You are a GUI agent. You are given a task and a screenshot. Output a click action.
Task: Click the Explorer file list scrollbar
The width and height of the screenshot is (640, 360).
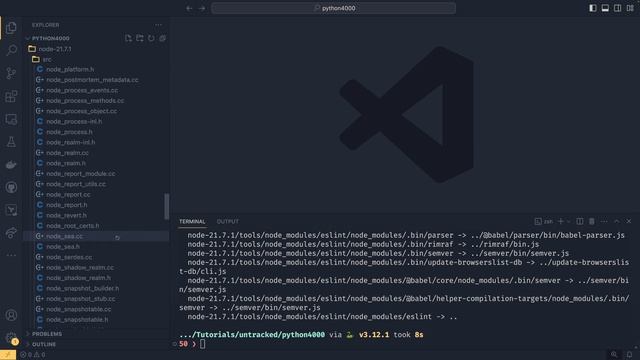tap(167, 207)
